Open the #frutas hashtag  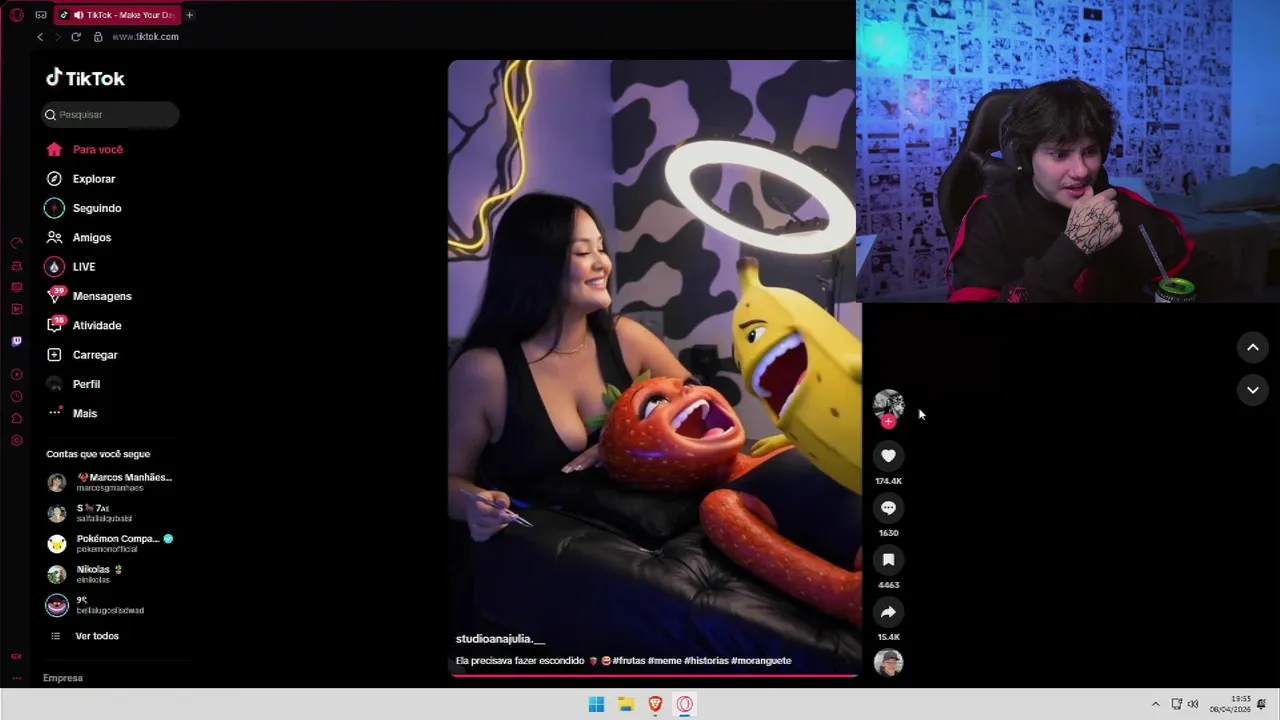628,661
